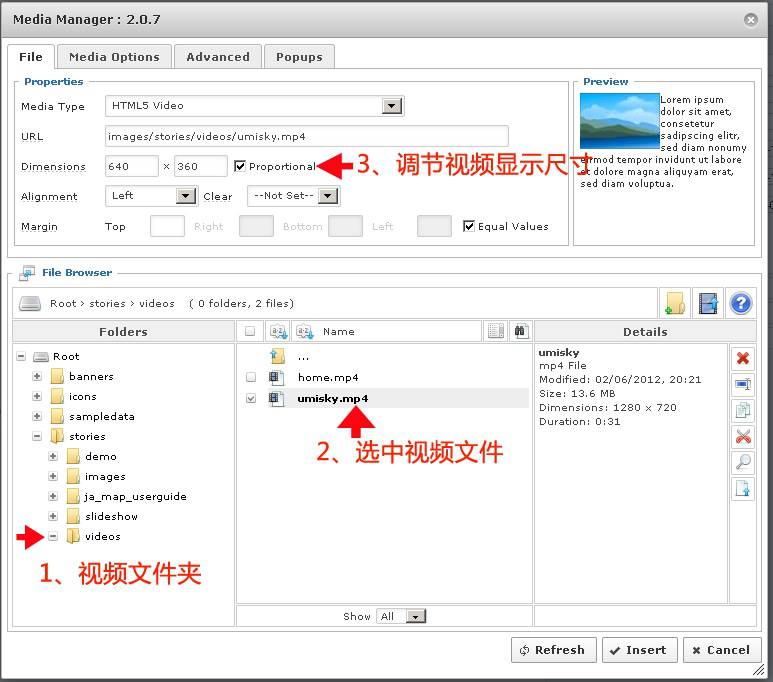Close the Media Manager dialog
Image resolution: width=773 pixels, height=682 pixels.
750,19
